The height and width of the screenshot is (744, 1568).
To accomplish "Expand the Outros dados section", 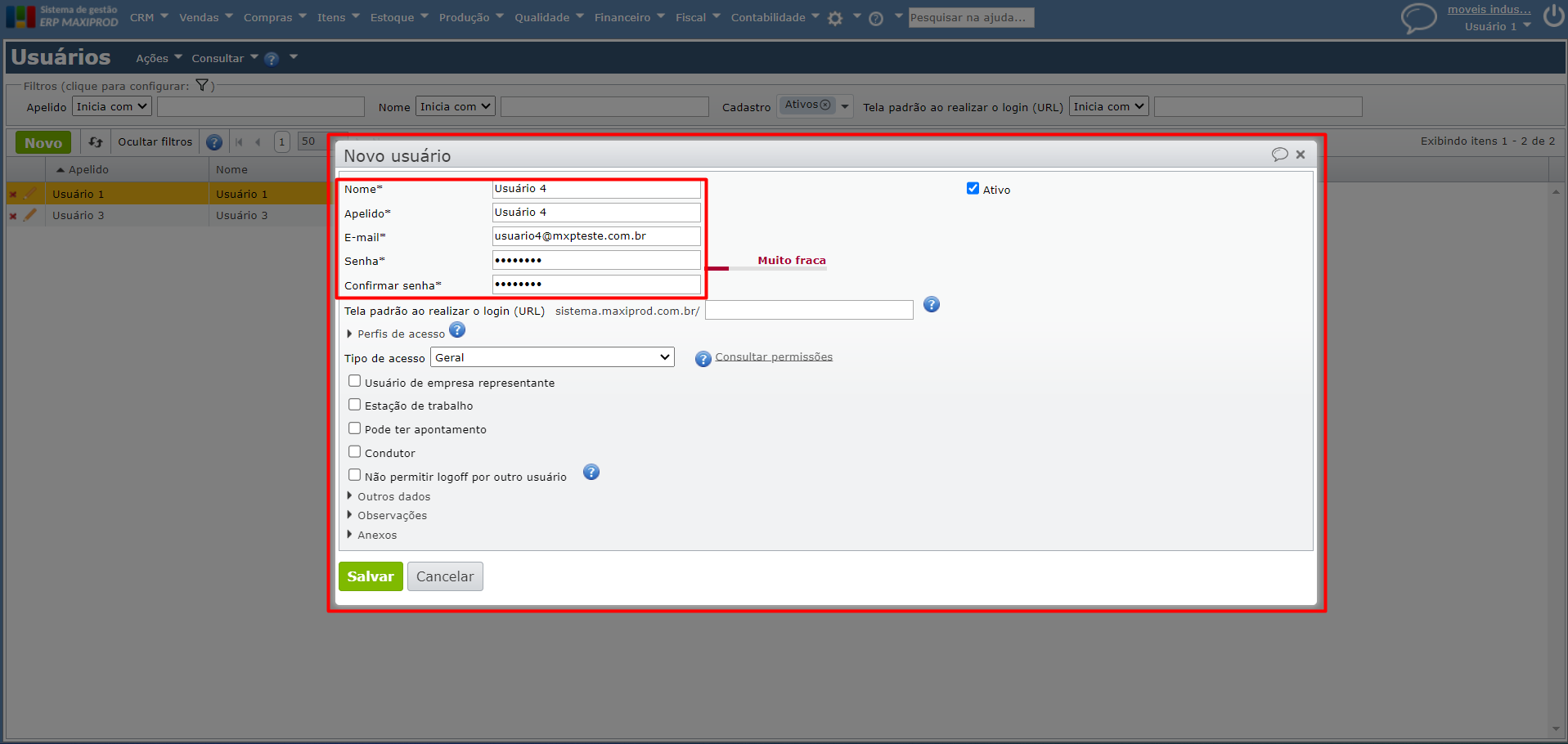I will 393,496.
